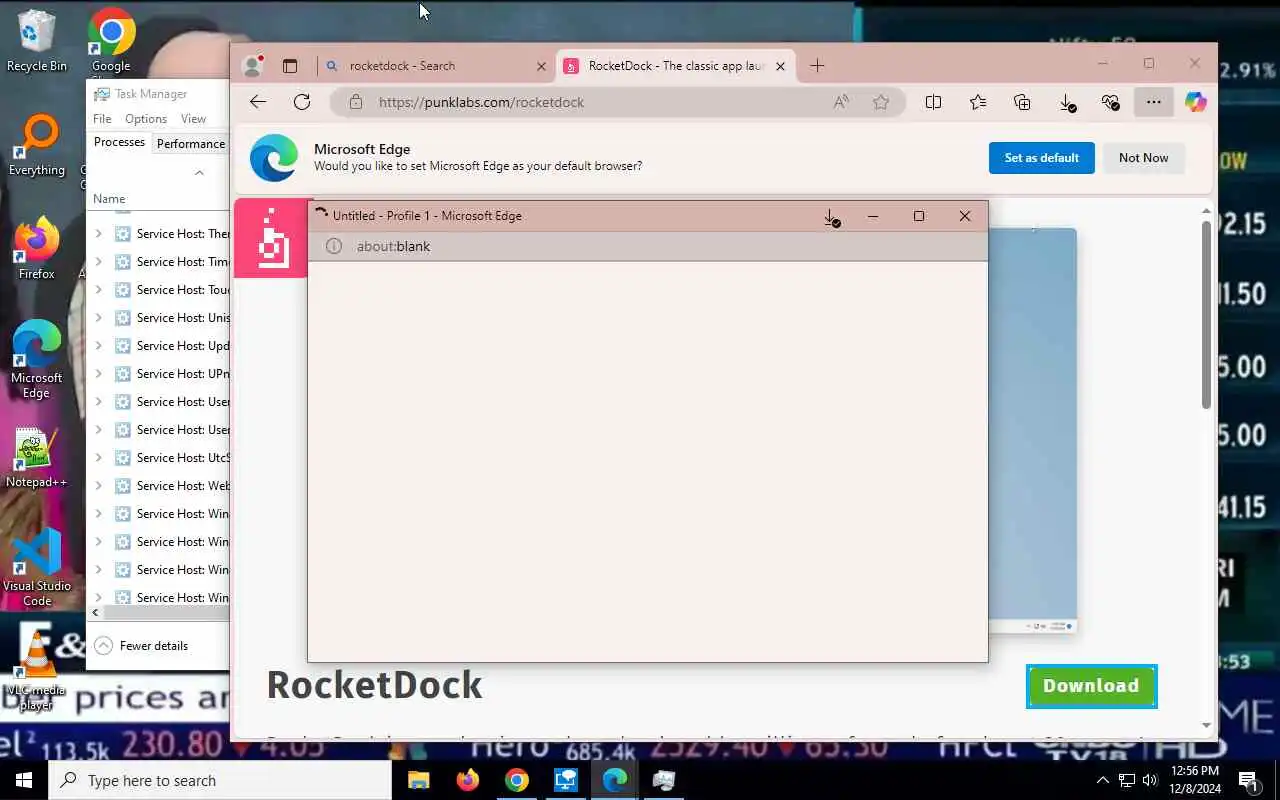
Task: Launch Copilot from Edge toolbar
Action: (x=1196, y=102)
